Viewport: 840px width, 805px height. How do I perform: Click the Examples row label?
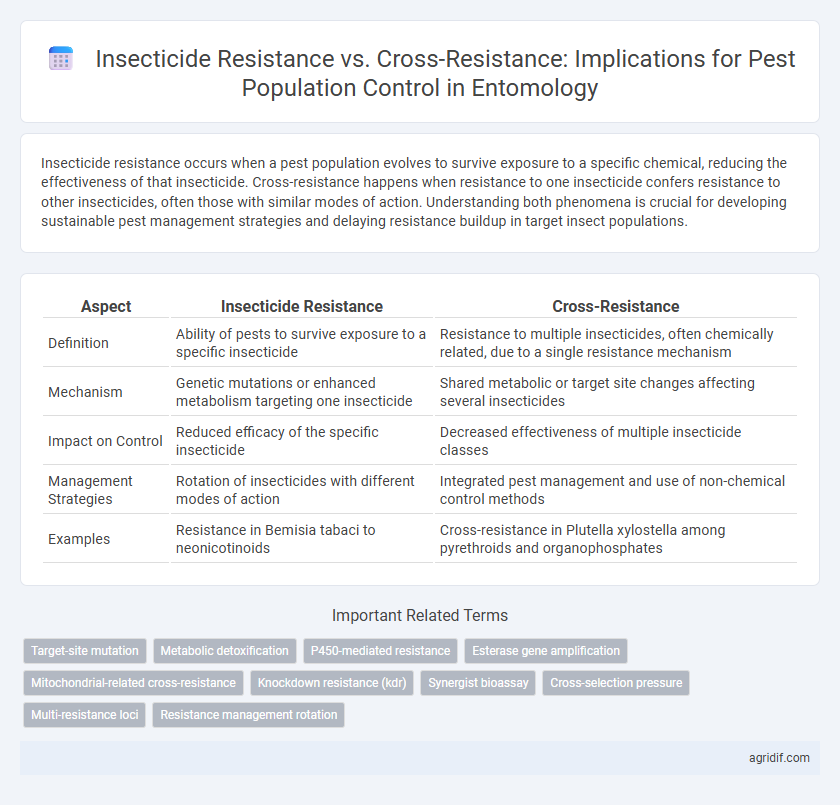(79, 539)
